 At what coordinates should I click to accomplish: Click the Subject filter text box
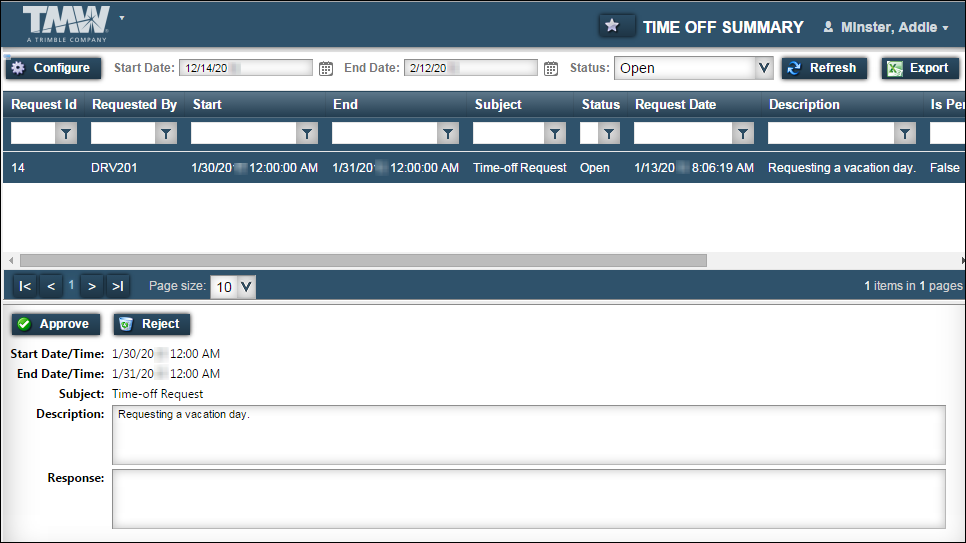pos(508,133)
